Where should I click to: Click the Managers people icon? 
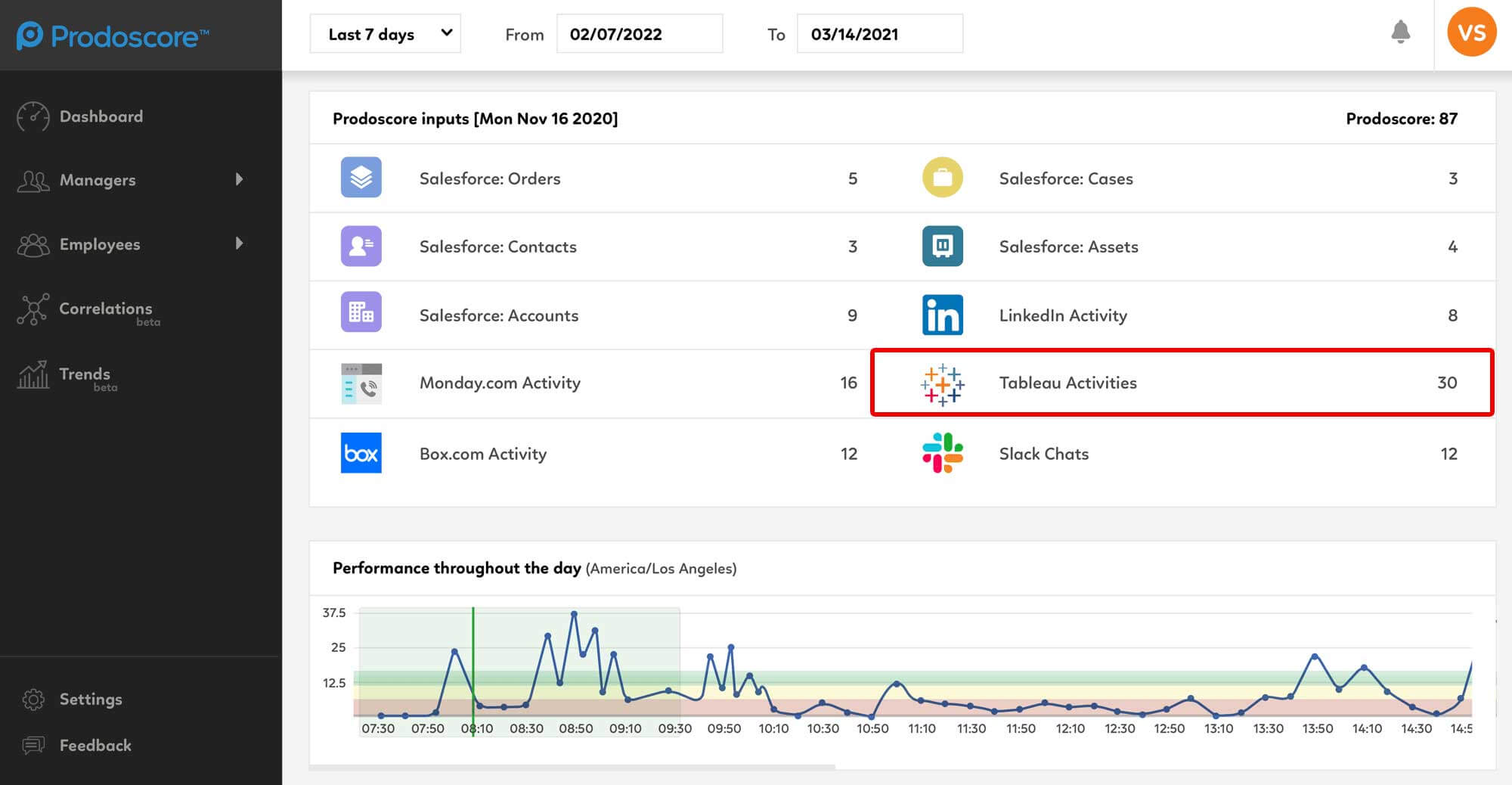click(x=33, y=180)
